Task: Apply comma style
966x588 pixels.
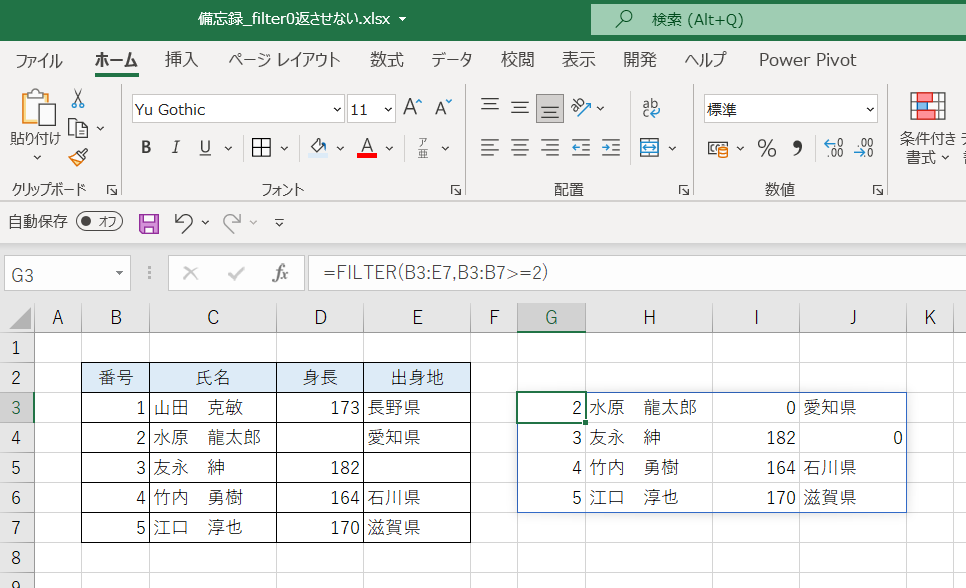Action: pyautogui.click(x=797, y=148)
